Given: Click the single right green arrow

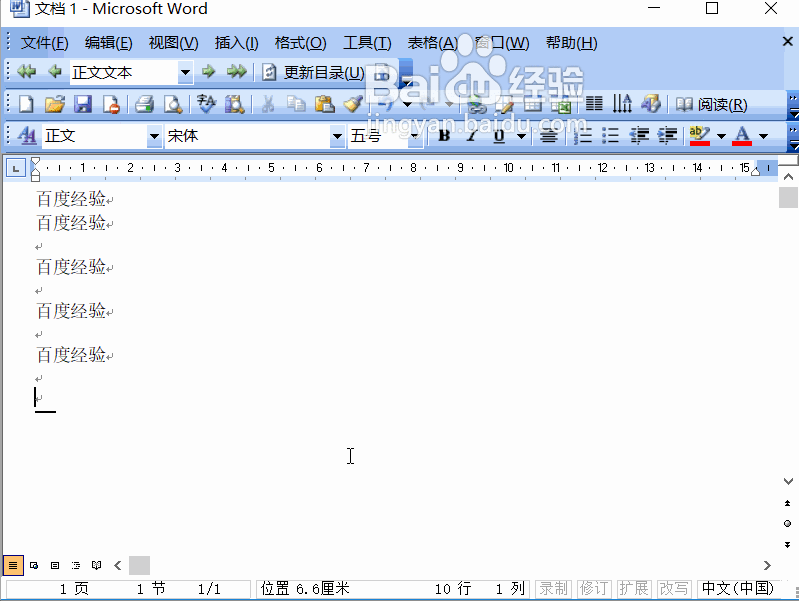Looking at the screenshot, I should coord(208,71).
